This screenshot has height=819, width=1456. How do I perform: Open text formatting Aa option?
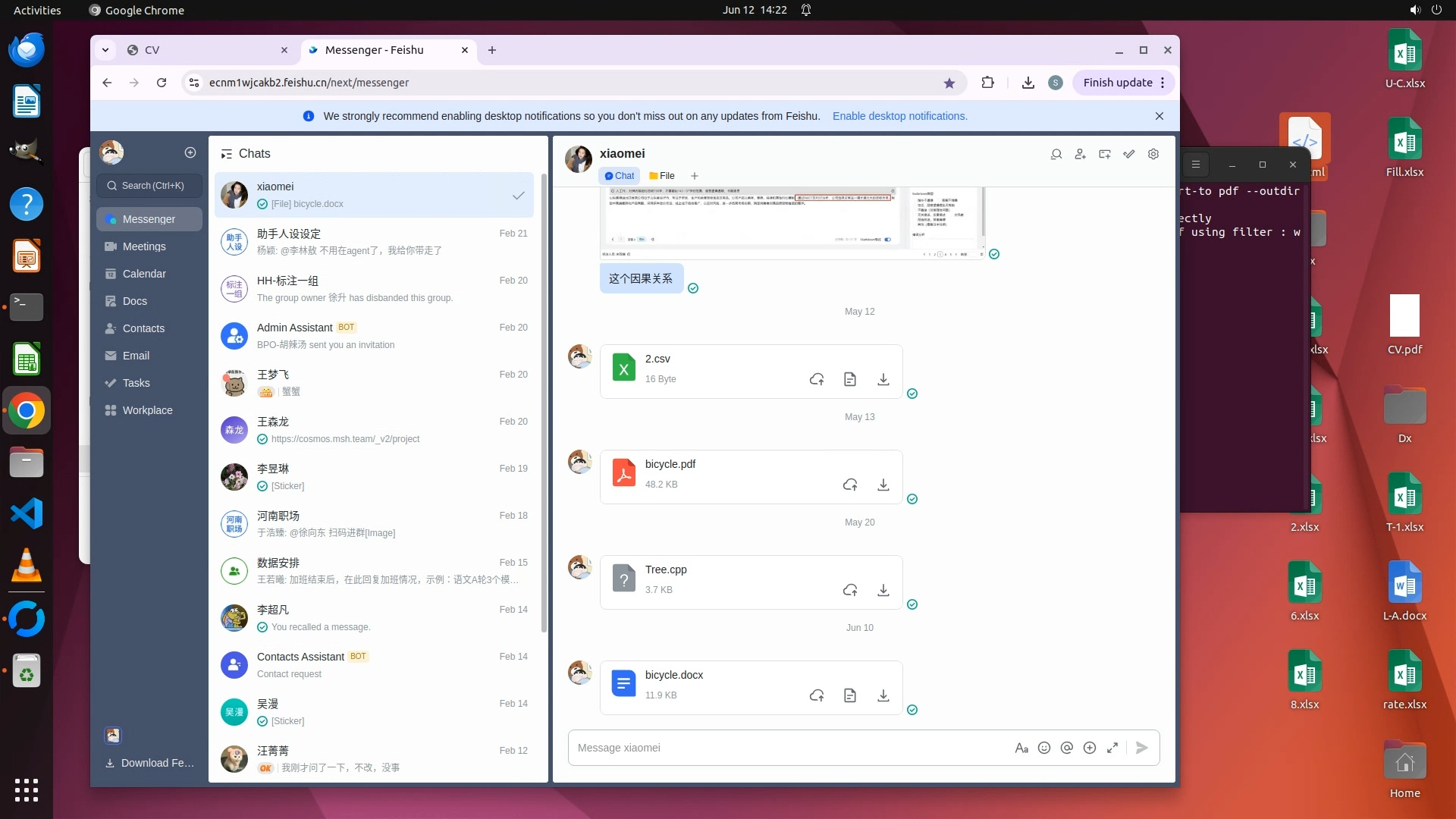pyautogui.click(x=1021, y=748)
